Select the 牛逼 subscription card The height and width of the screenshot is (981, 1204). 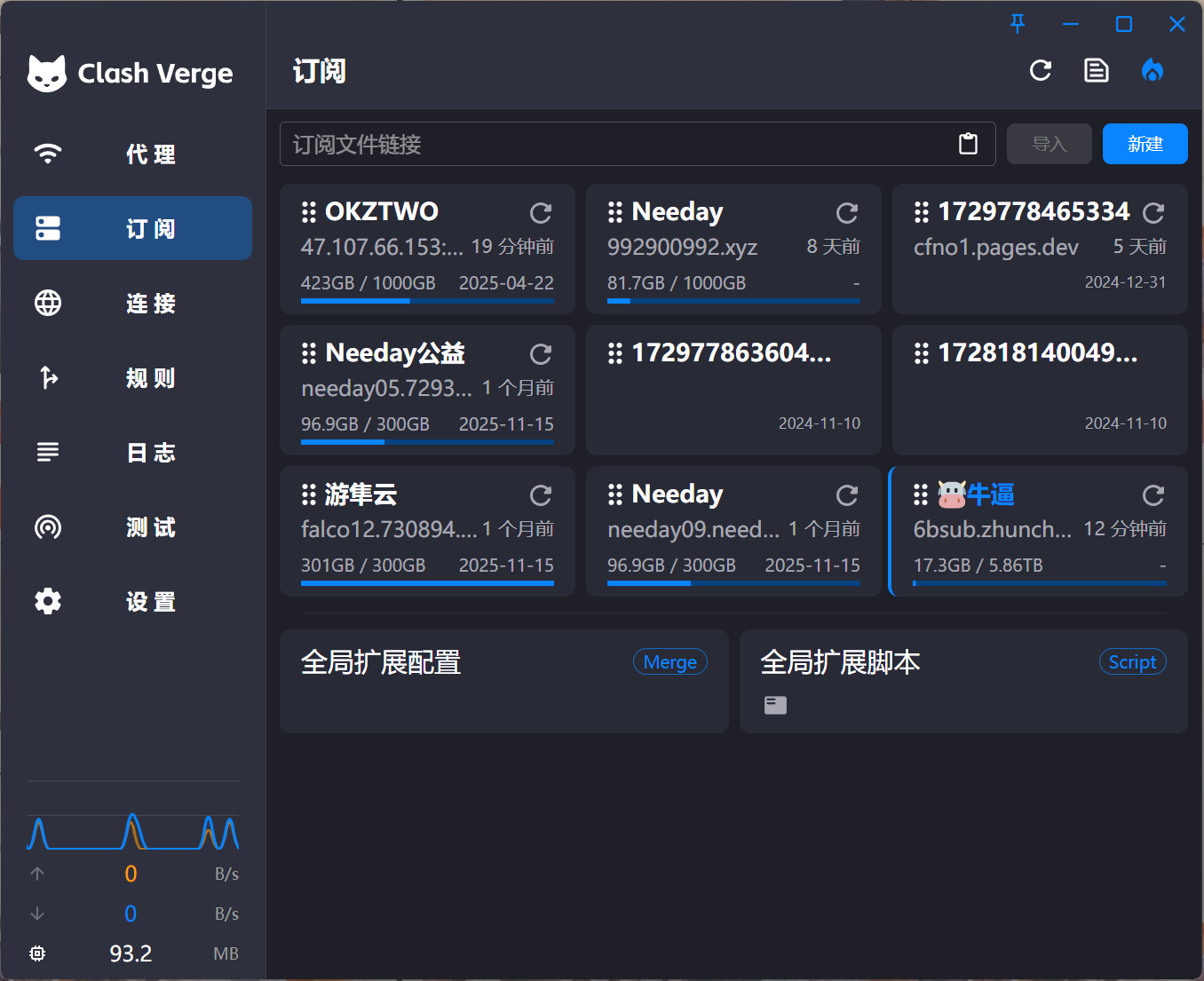pos(1040,531)
